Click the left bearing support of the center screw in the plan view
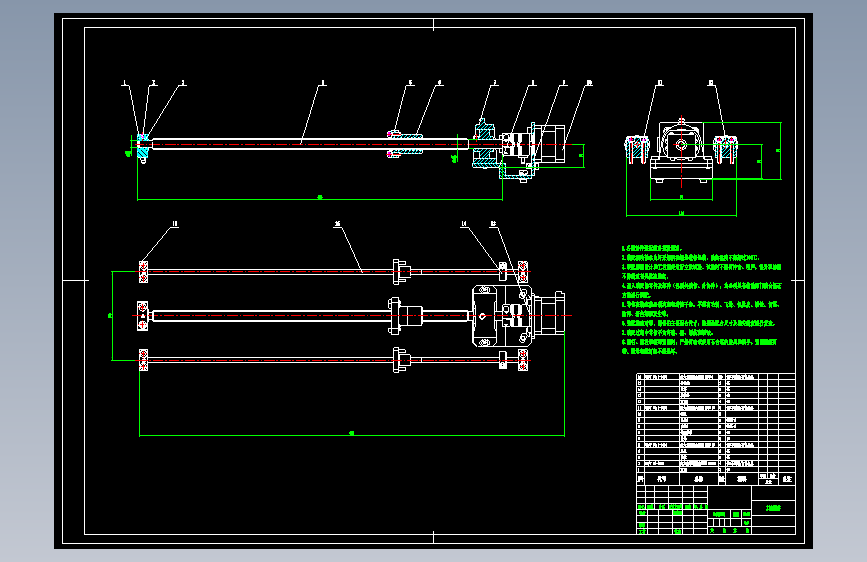The width and height of the screenshot is (867, 562). coord(143,316)
